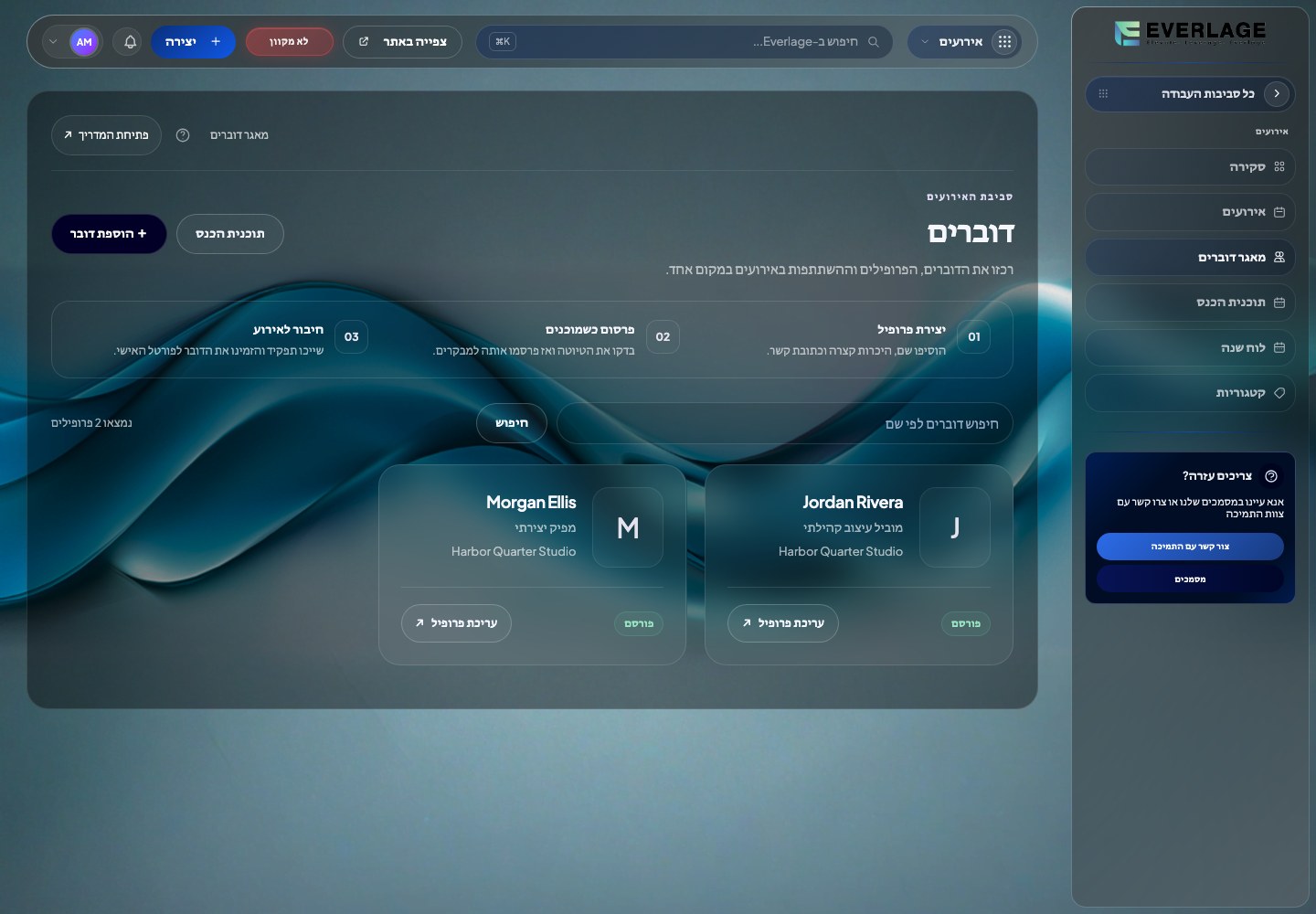Click the מאגר דוברים breadcrumb text

click(239, 135)
